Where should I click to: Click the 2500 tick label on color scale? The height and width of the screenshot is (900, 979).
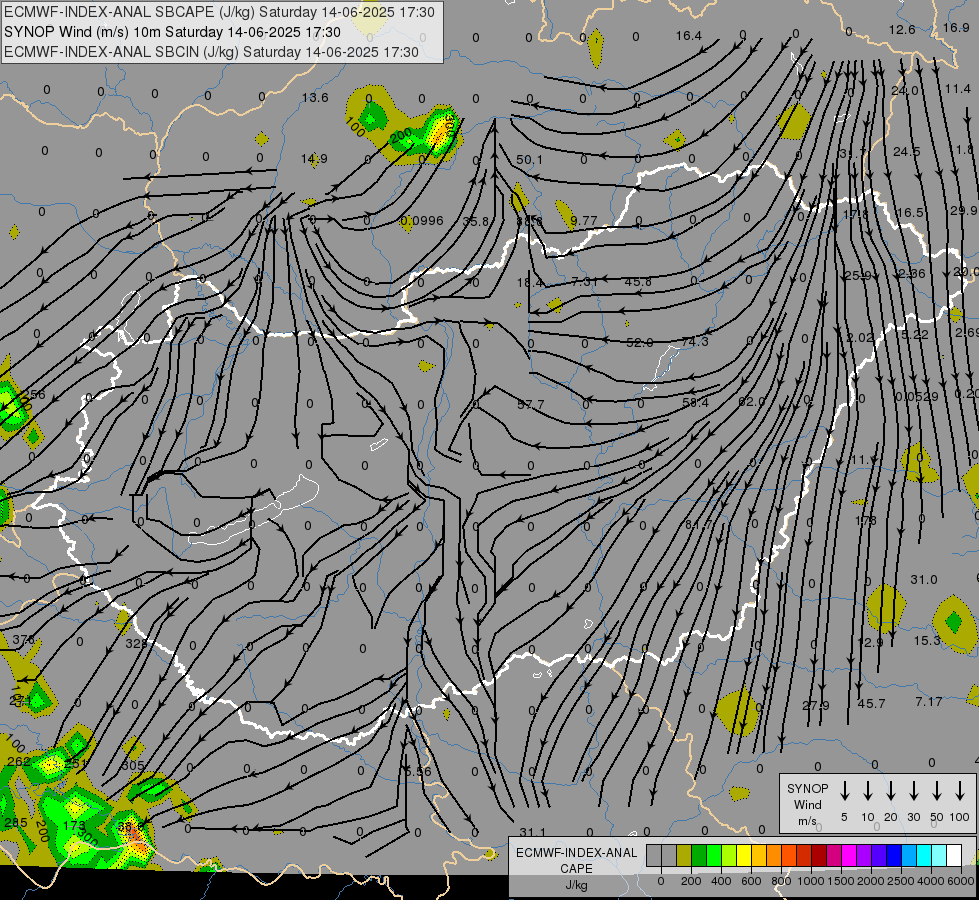[x=900, y=881]
